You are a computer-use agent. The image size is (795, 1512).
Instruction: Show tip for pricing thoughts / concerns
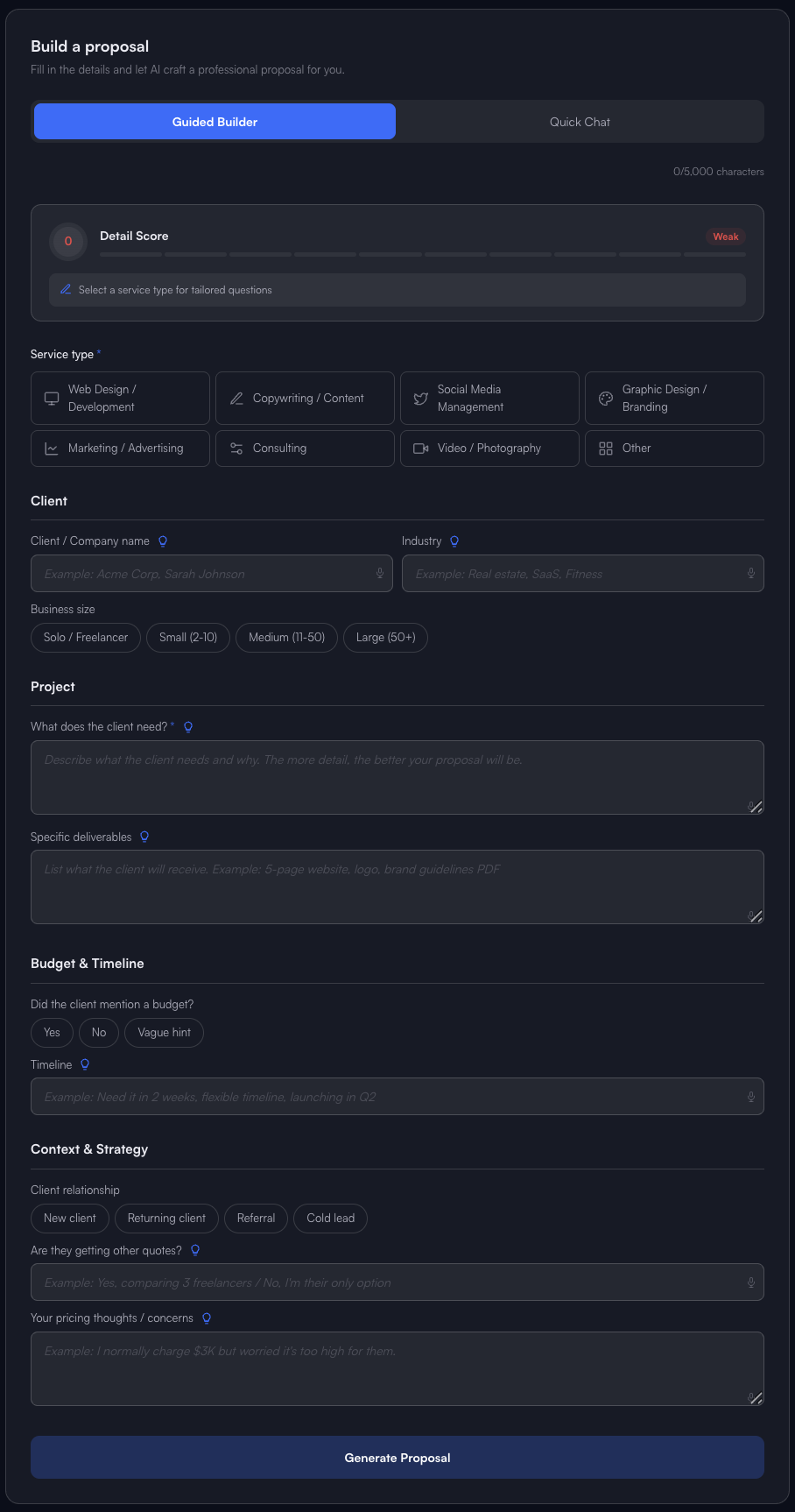tap(207, 1318)
